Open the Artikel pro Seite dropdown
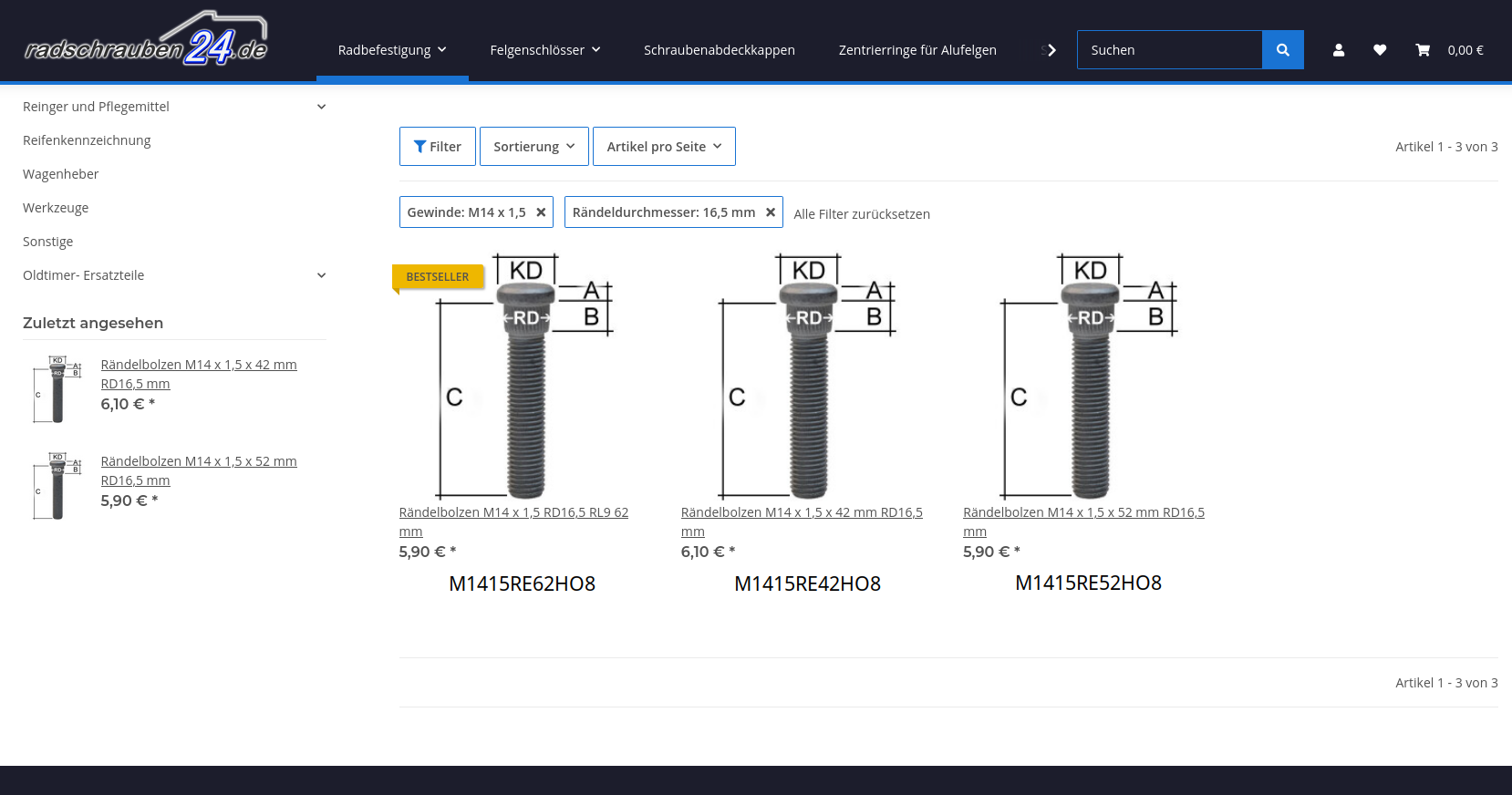The width and height of the screenshot is (1512, 795). pos(663,147)
